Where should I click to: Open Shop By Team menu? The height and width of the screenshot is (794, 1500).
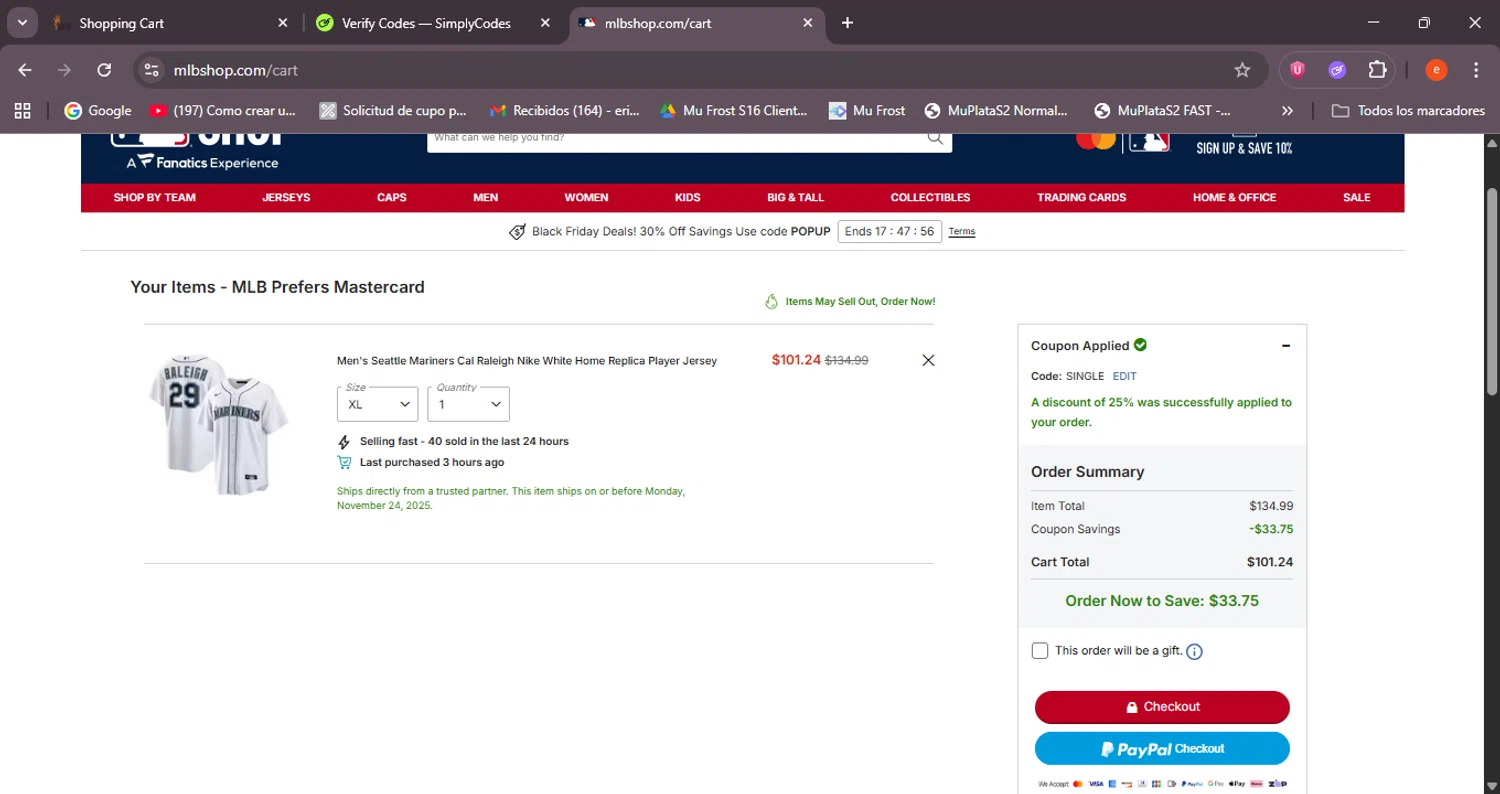pyautogui.click(x=155, y=197)
